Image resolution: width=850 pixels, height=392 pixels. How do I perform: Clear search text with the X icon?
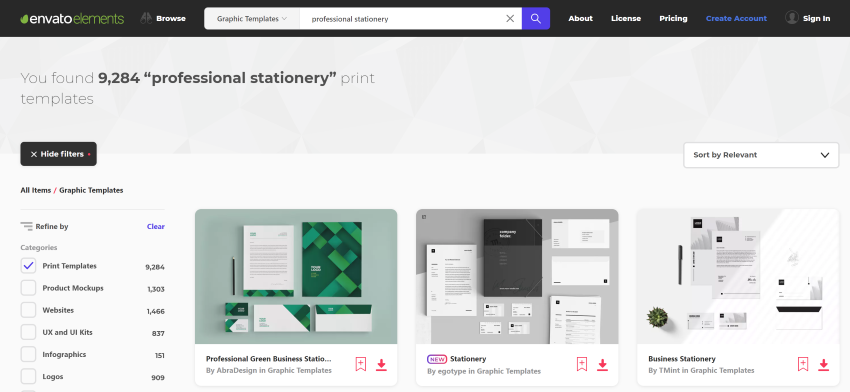510,18
